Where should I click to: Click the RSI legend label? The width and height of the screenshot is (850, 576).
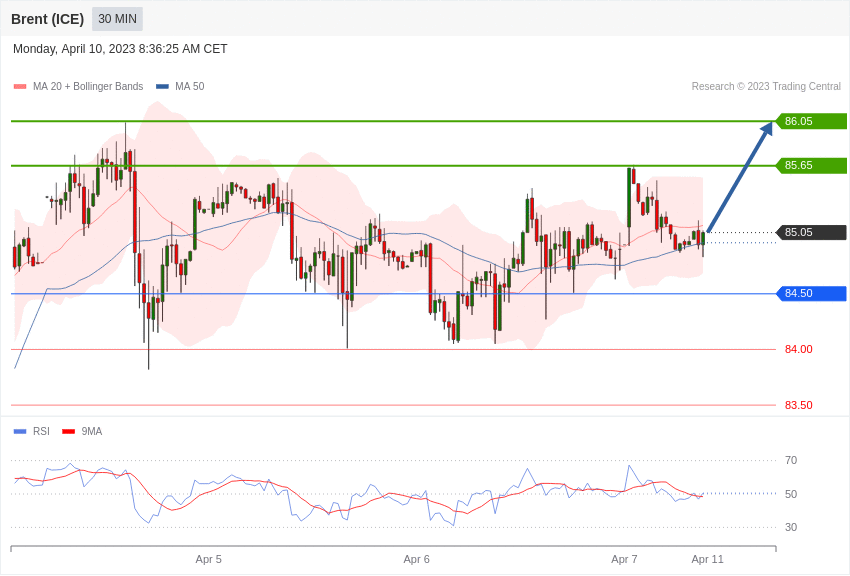tap(41, 431)
